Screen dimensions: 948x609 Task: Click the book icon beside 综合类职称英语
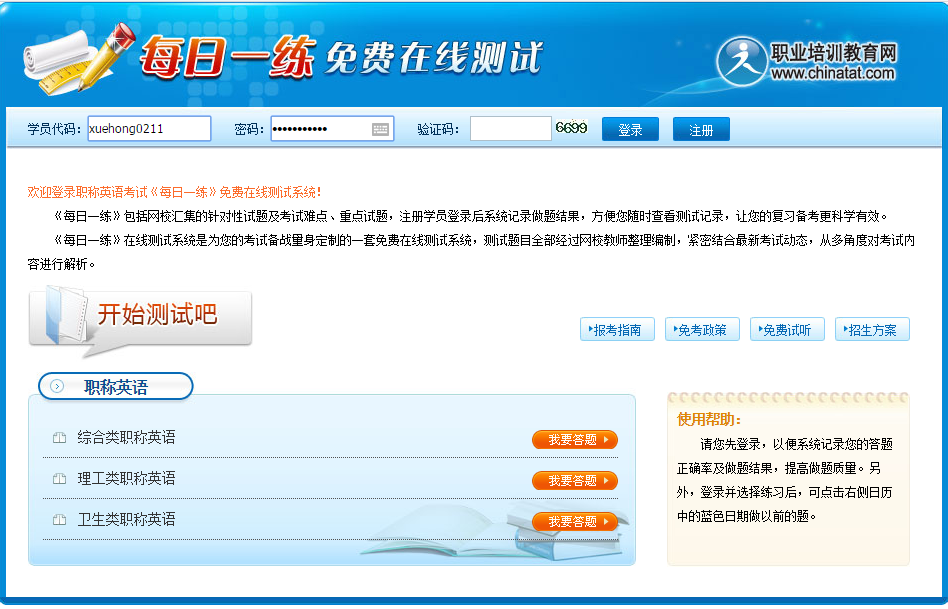(x=59, y=438)
